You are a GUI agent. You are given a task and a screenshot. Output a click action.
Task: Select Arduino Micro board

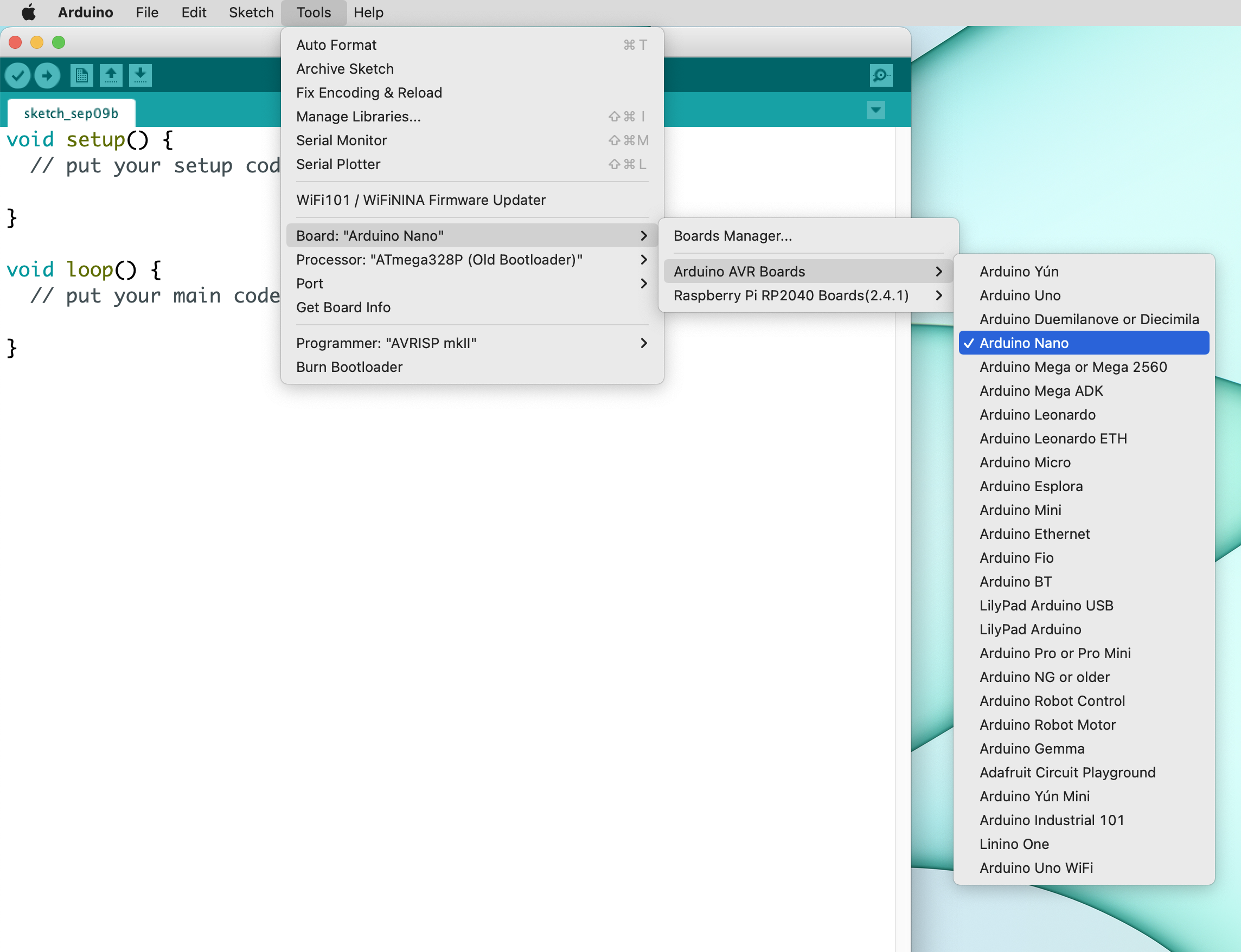(1084, 462)
